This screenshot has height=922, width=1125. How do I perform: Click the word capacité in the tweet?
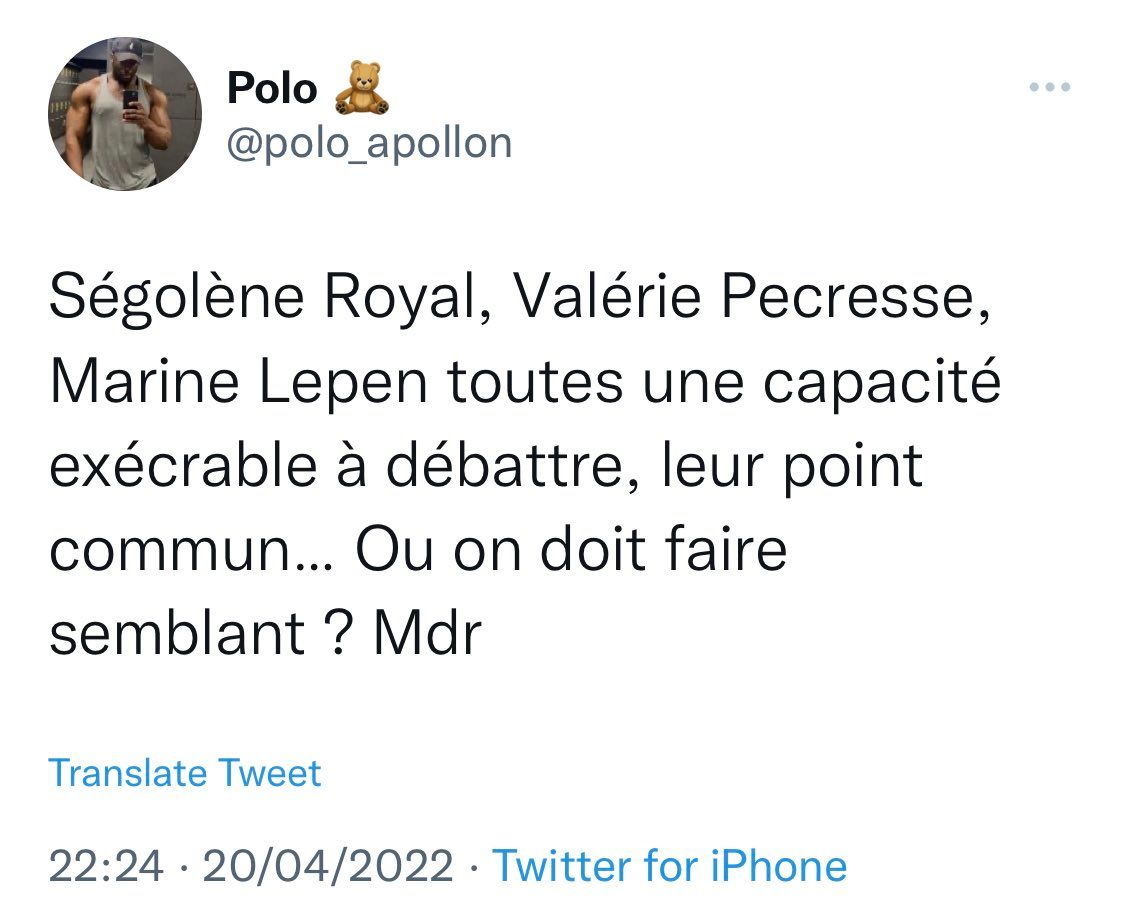pos(881,382)
